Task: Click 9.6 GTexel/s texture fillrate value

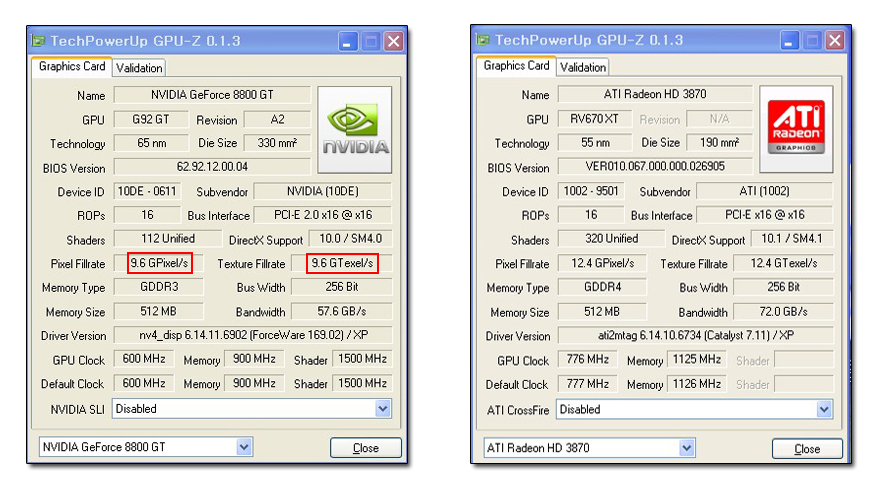Action: [342, 263]
